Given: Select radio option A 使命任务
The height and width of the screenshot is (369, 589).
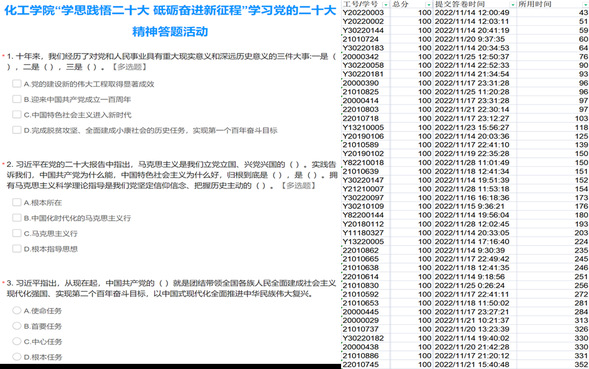Looking at the screenshot, I should point(17,310).
